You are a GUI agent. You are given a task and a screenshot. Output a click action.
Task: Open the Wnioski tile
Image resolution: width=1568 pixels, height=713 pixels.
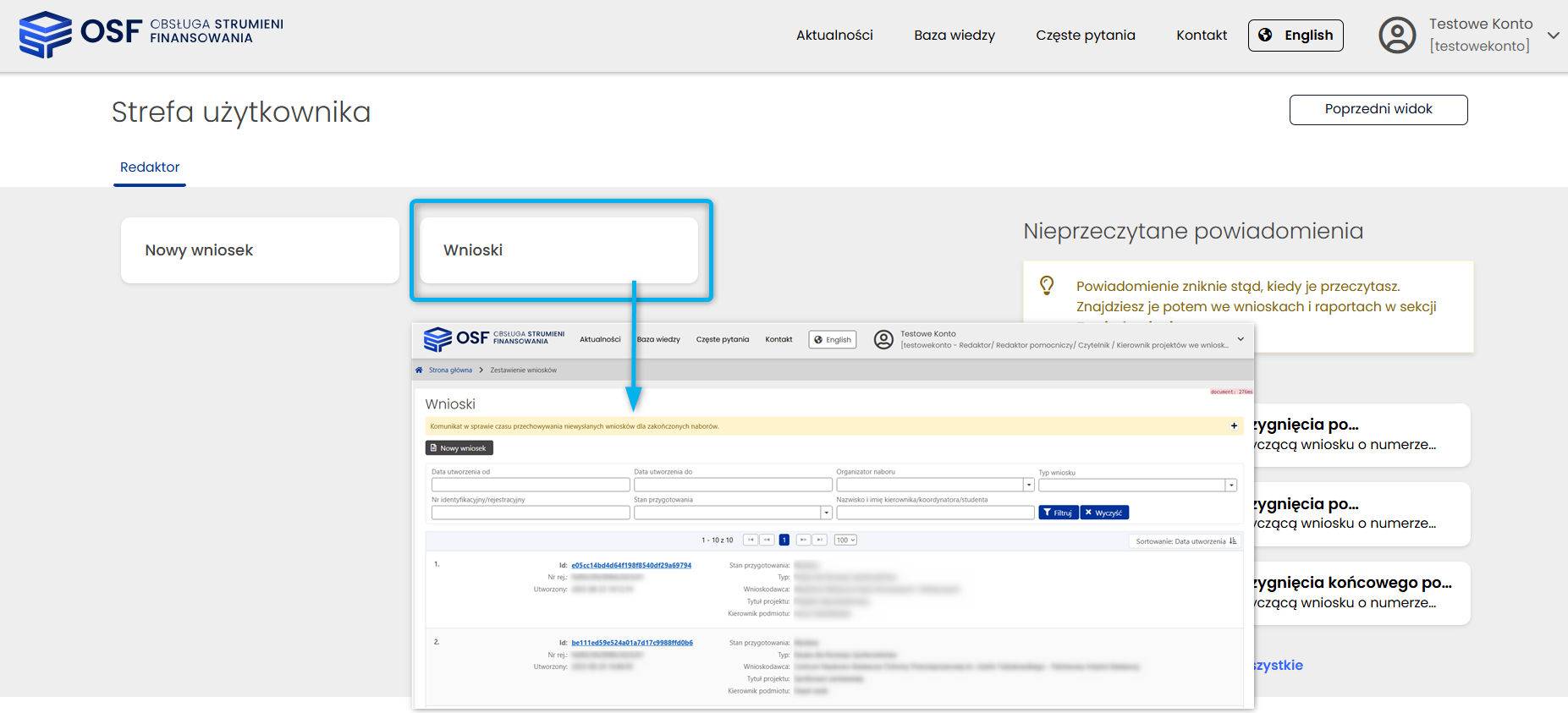point(558,250)
